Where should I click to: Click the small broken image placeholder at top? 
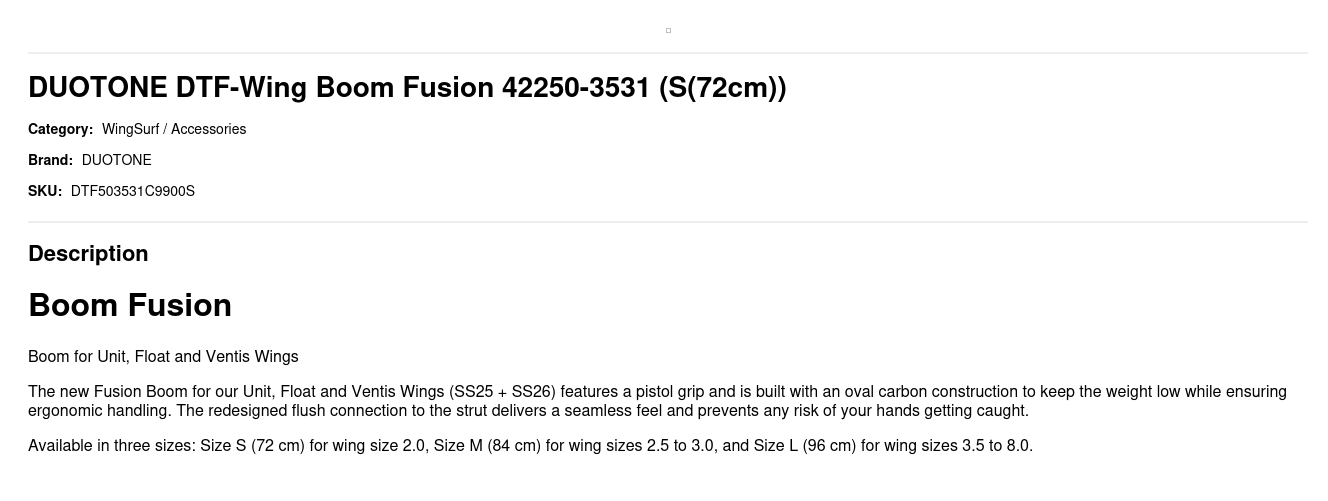(x=668, y=30)
